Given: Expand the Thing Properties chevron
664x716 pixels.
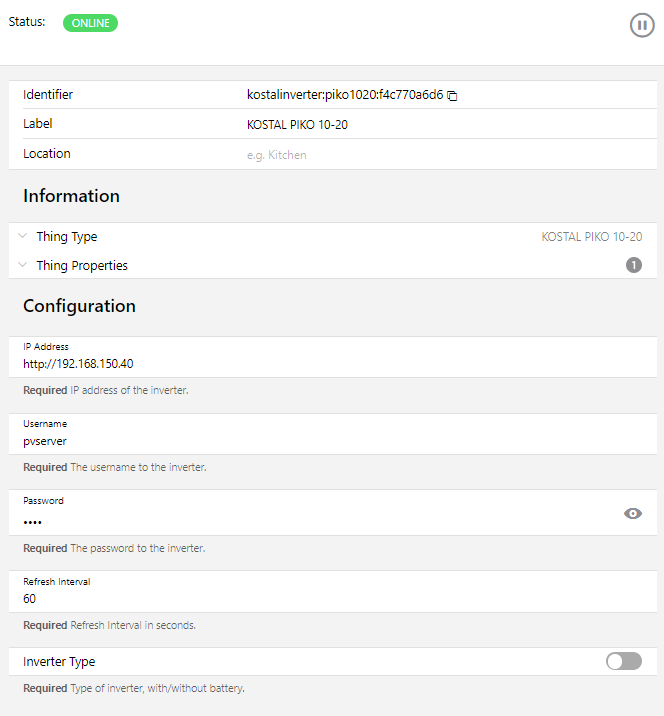Looking at the screenshot, I should point(23,265).
